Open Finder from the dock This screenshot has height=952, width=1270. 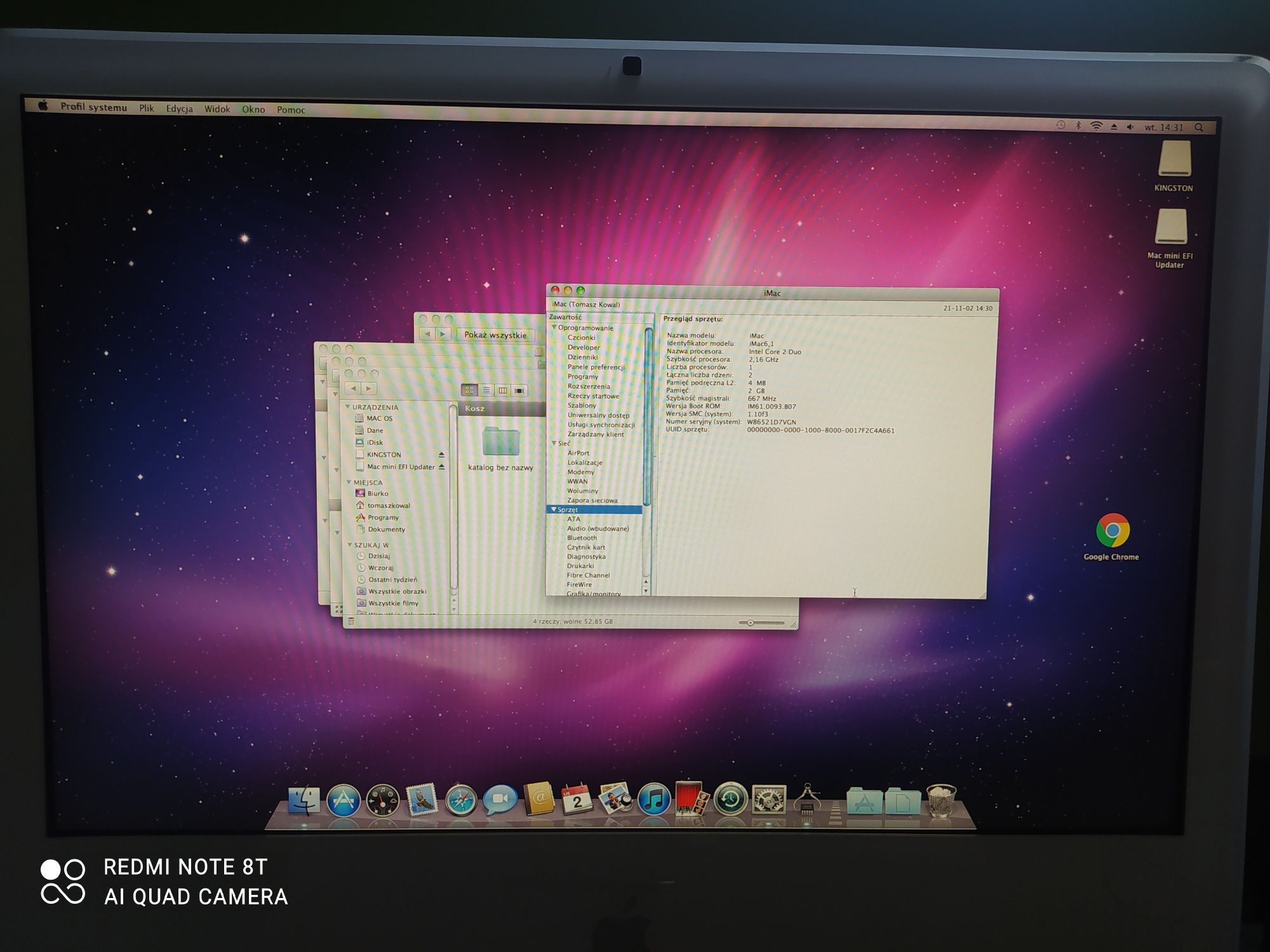click(304, 800)
